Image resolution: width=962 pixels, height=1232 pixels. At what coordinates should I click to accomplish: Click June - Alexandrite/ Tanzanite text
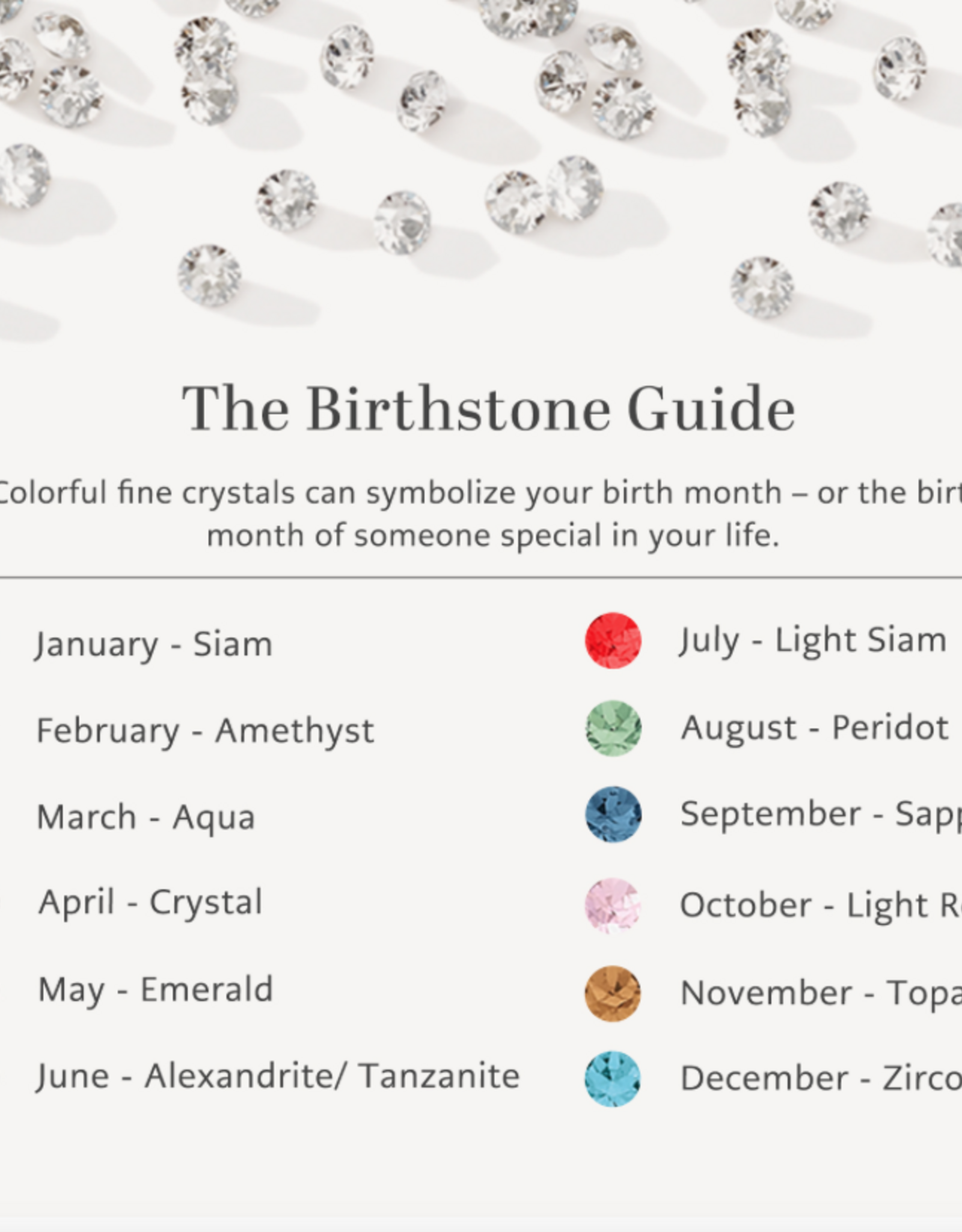tap(278, 1076)
